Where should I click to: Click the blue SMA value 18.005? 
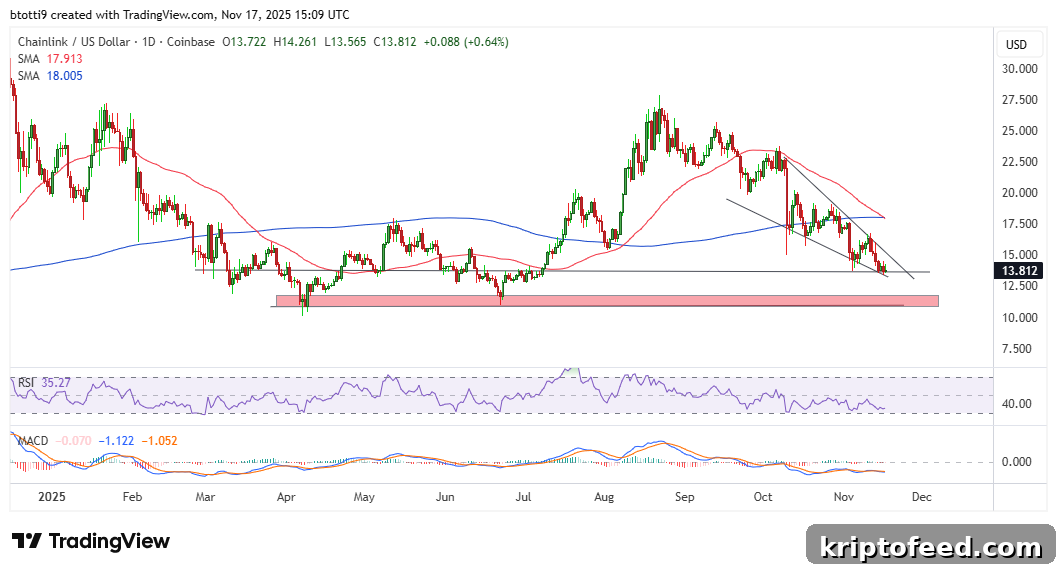click(x=64, y=76)
